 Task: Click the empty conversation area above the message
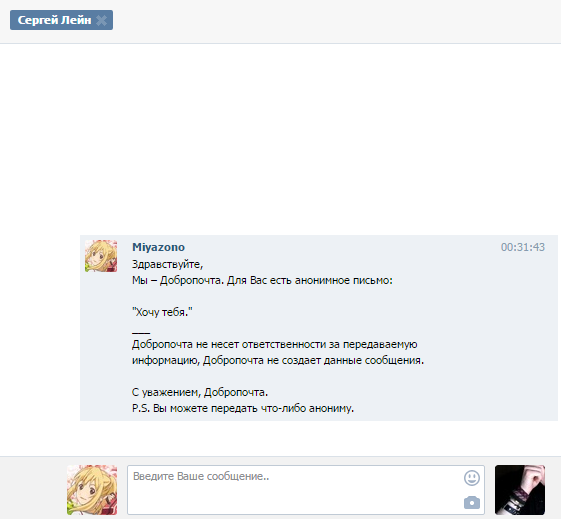280,139
